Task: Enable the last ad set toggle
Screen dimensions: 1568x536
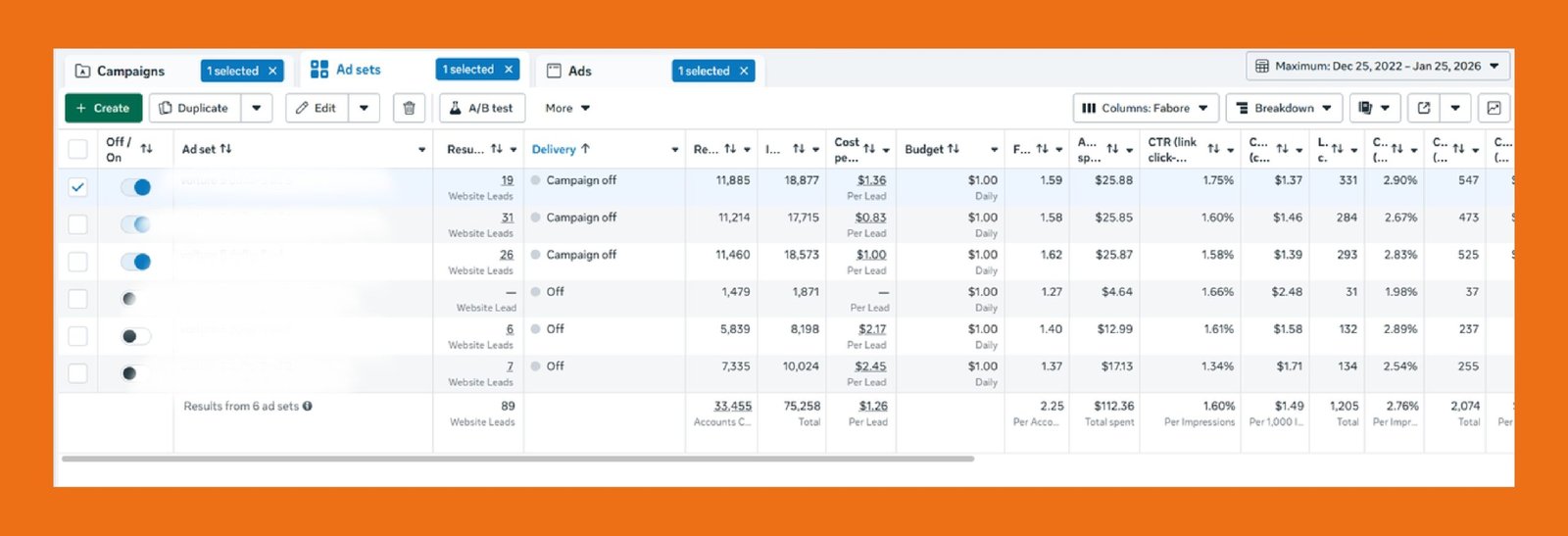Action: [136, 373]
